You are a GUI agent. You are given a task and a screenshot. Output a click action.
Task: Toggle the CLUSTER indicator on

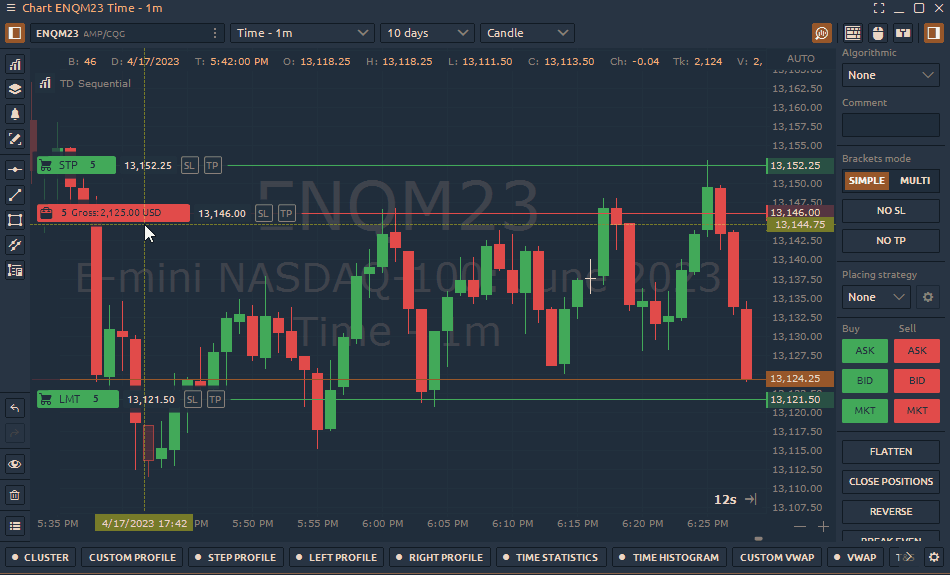(x=40, y=557)
